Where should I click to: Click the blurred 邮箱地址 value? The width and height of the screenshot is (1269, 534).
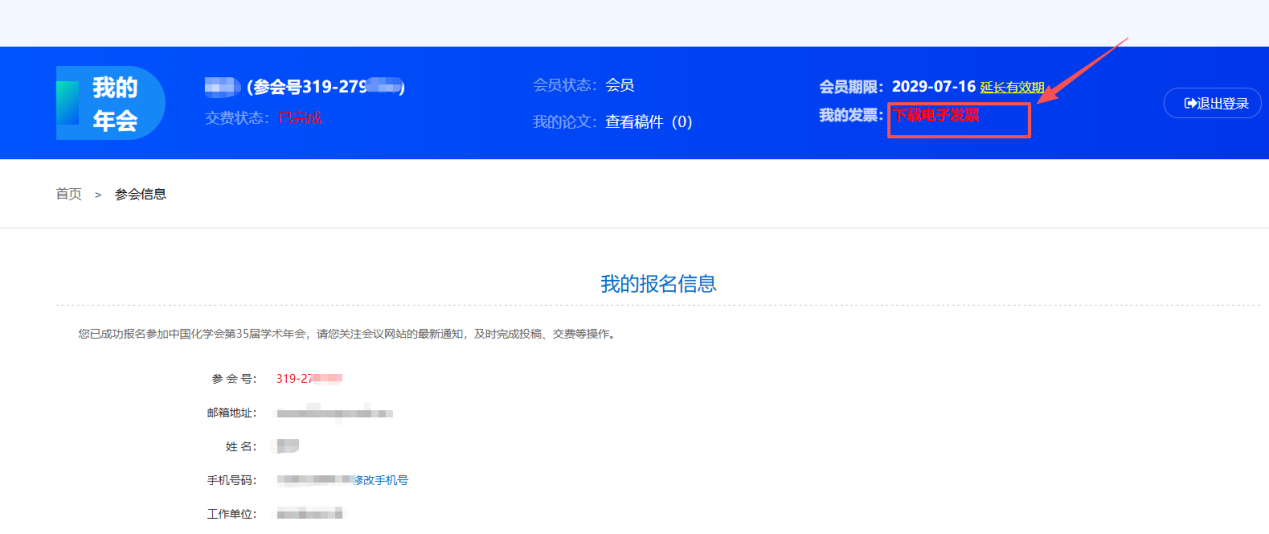(x=334, y=412)
